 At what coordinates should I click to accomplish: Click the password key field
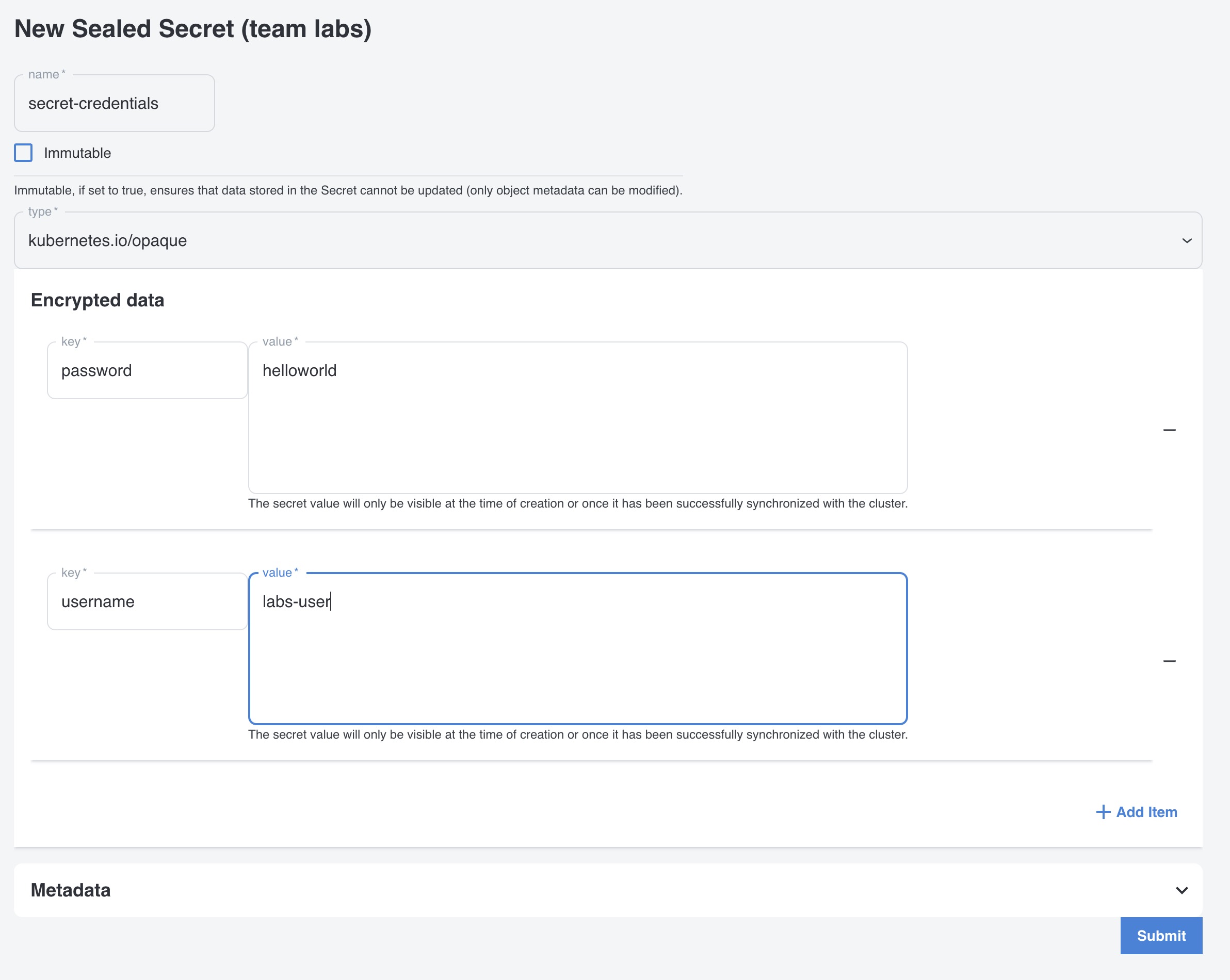147,371
